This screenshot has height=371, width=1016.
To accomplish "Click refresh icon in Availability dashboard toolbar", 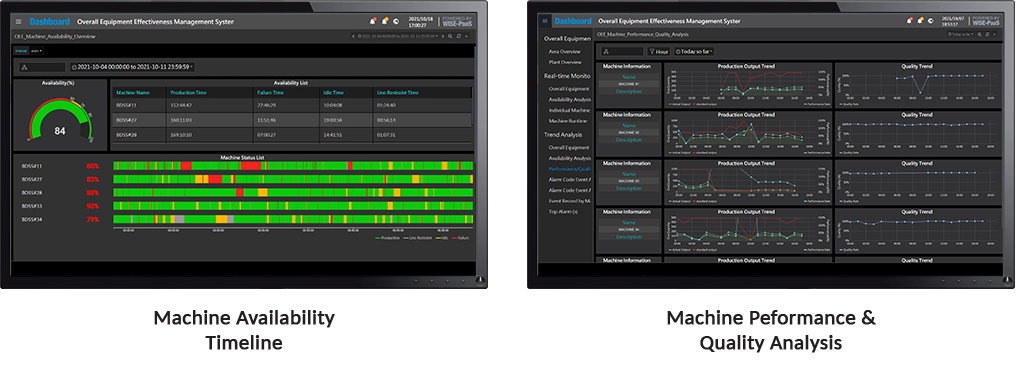I will click(459, 36).
